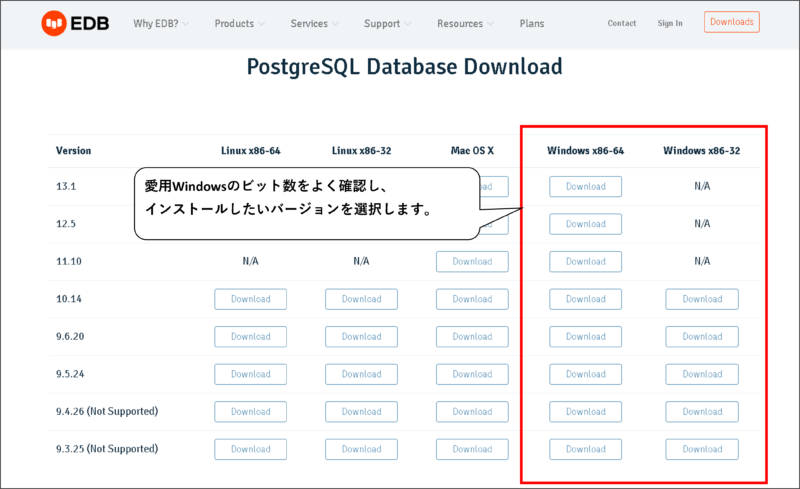Select 9.4.26 (Not Supported) label
The image size is (800, 489).
click(x=107, y=411)
